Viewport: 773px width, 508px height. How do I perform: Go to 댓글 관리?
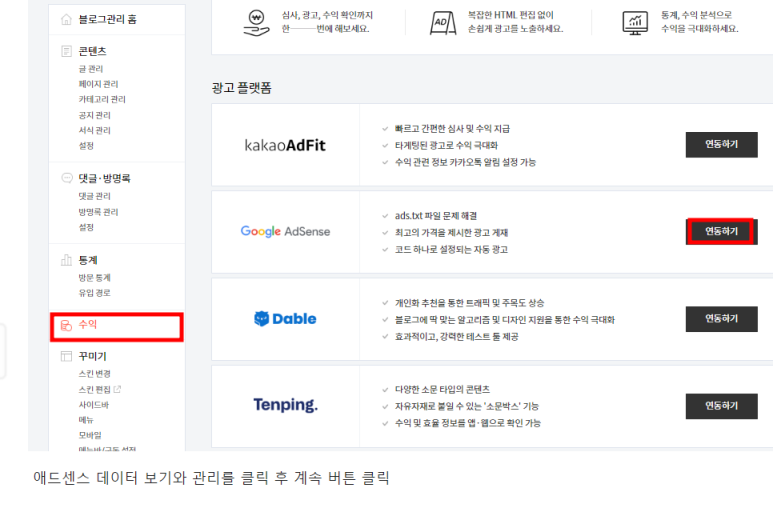[x=95, y=196]
